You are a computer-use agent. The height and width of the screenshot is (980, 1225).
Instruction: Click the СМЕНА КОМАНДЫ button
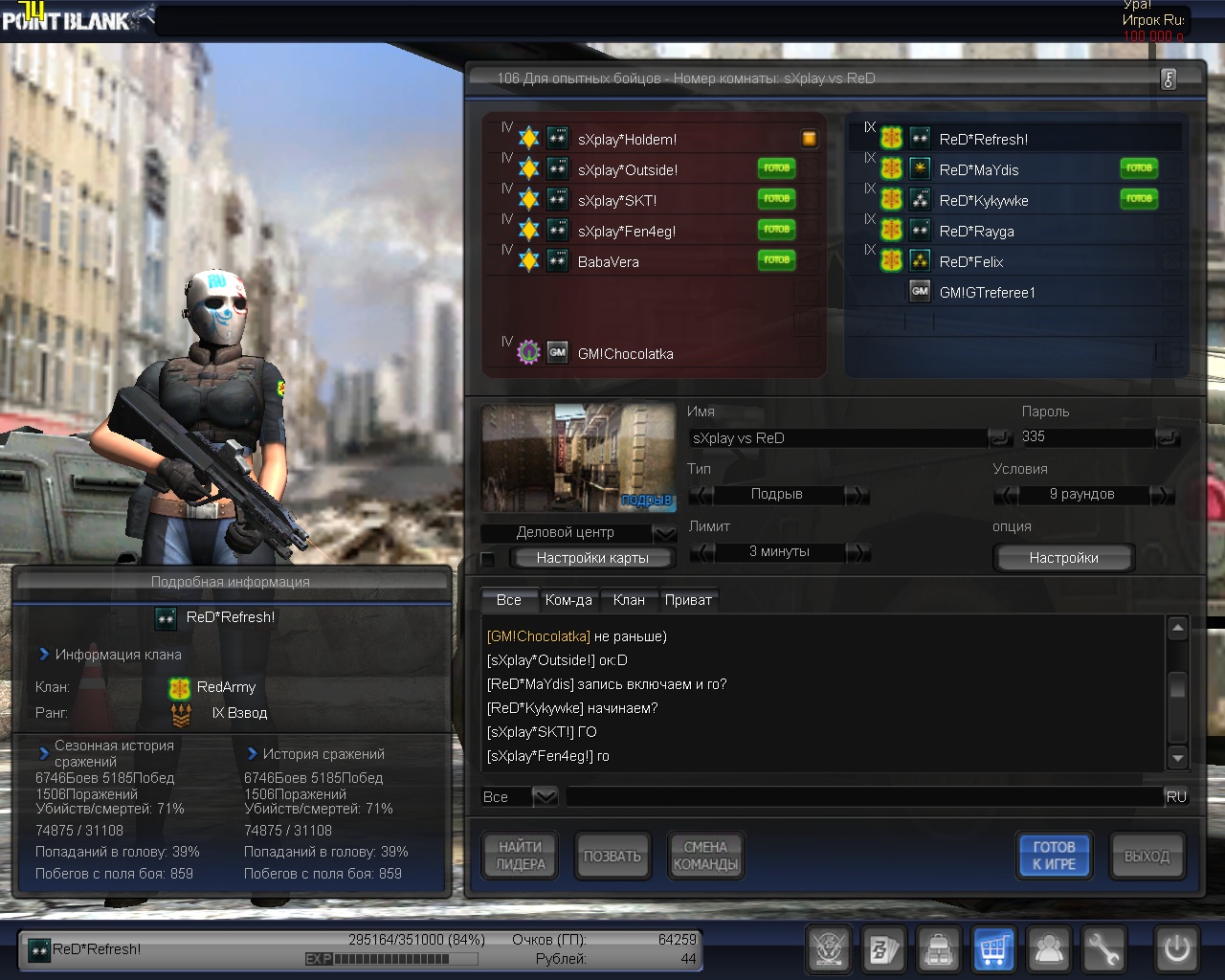(x=705, y=856)
